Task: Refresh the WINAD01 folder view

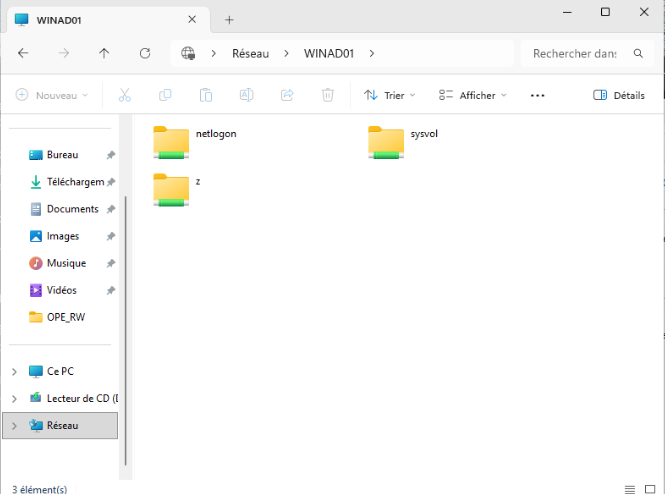Action: coord(145,53)
